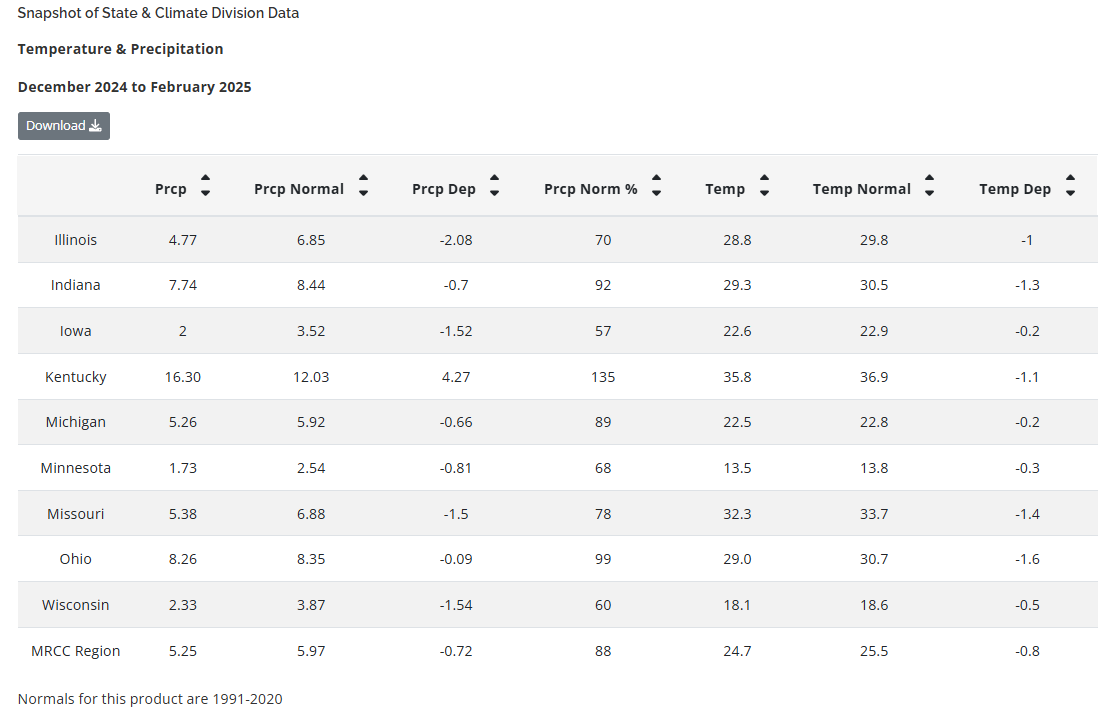Viewport: 1114px width, 715px height.
Task: Sort by Temp column arrows
Action: point(764,186)
